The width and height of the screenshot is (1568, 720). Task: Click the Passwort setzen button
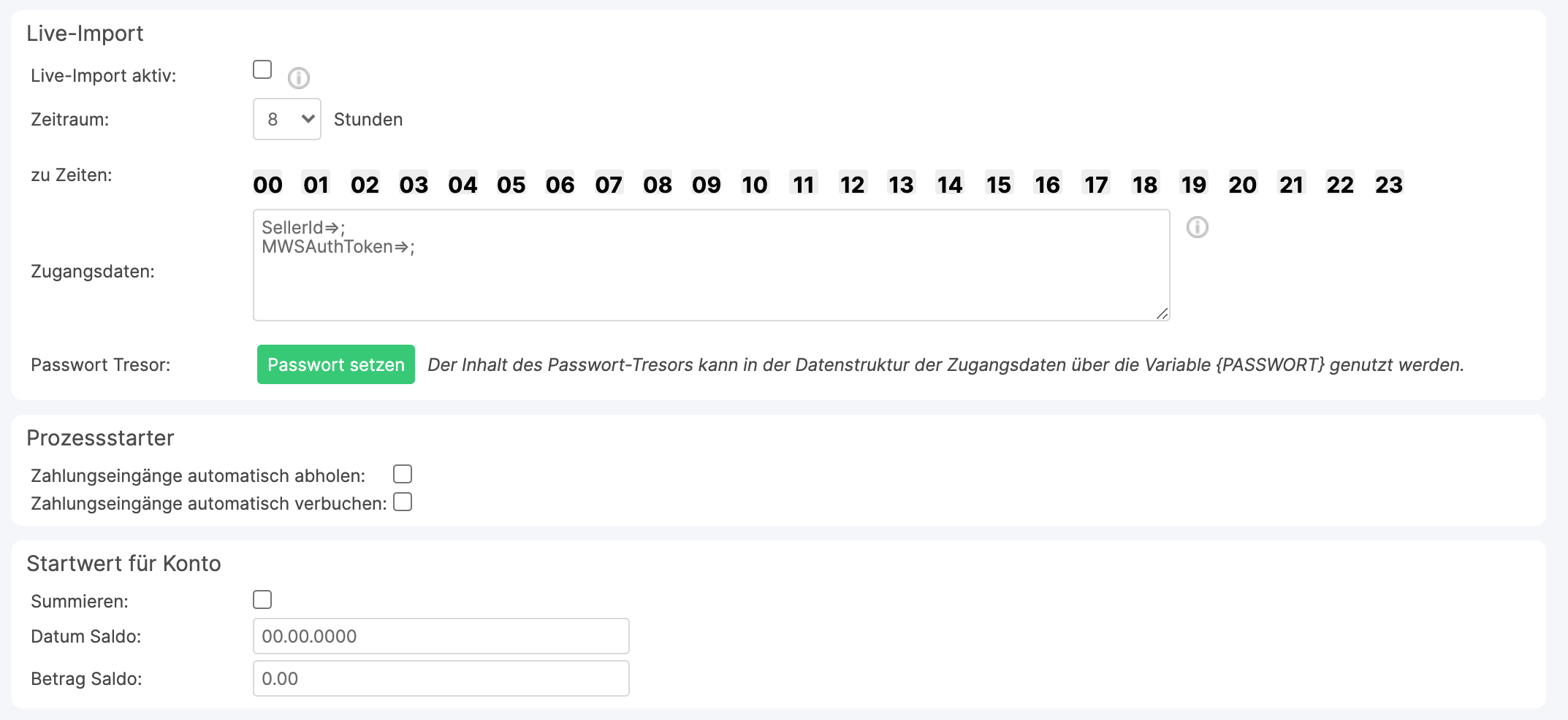point(336,364)
